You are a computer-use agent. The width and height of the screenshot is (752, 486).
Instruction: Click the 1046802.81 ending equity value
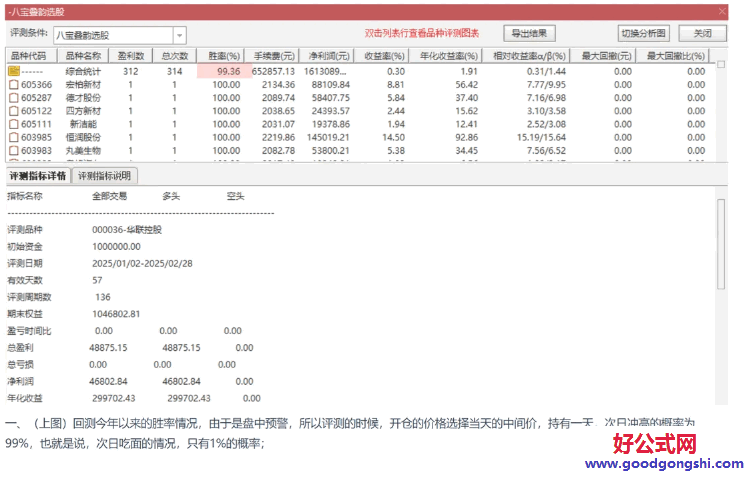click(117, 314)
